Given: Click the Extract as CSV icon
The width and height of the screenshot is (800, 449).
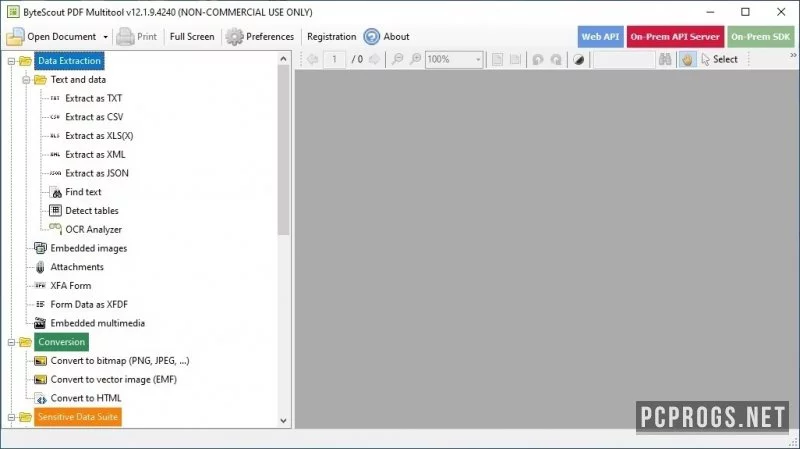Looking at the screenshot, I should tap(55, 117).
